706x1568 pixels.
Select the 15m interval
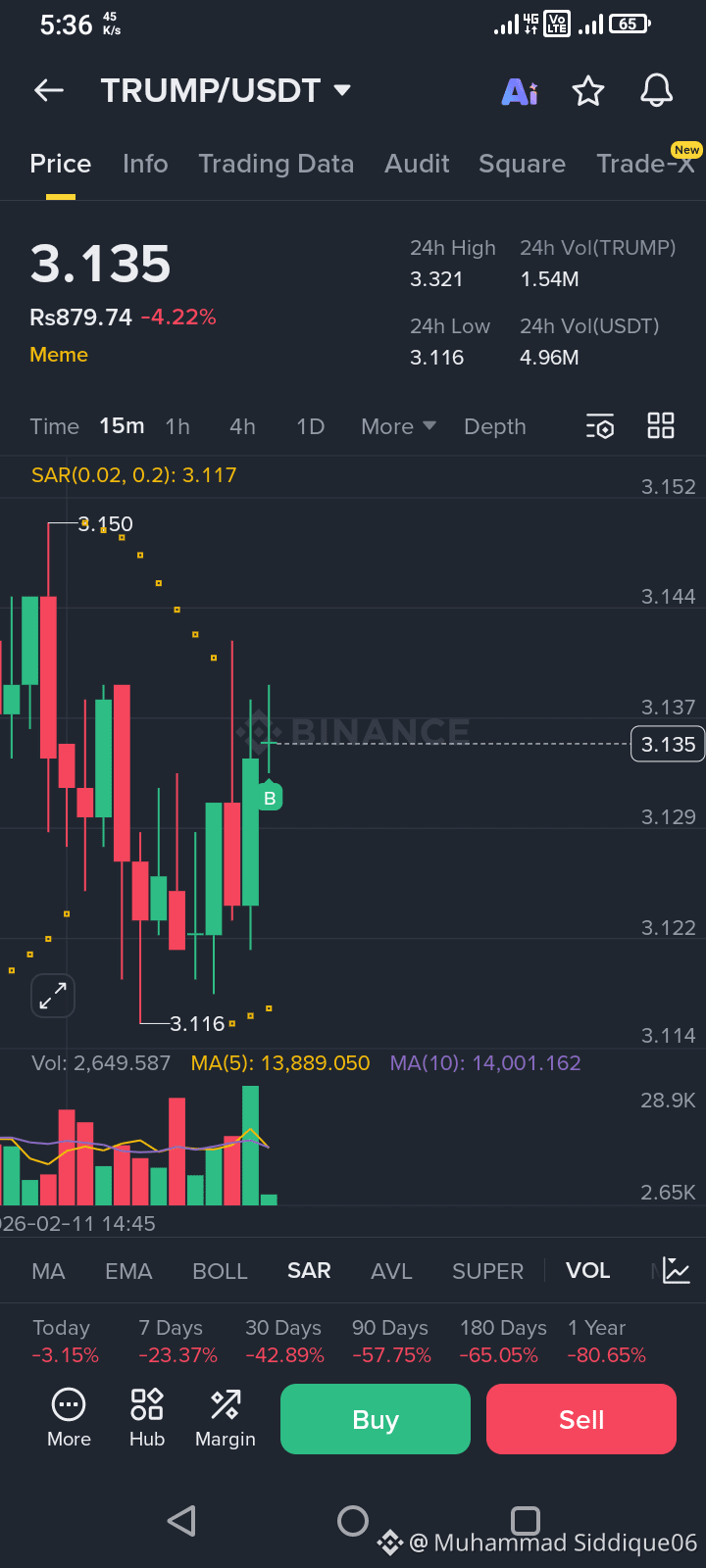click(x=122, y=426)
